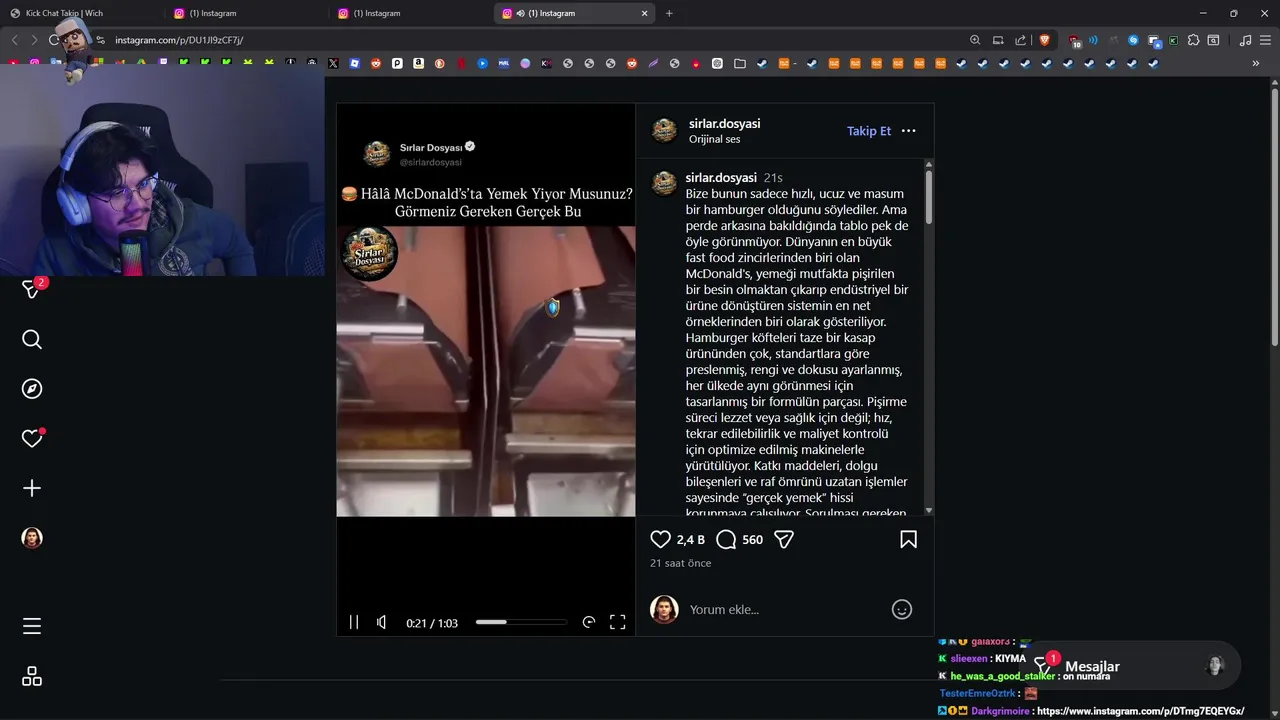Close the active Instagram tab
Image resolution: width=1280 pixels, height=720 pixels.
tap(645, 13)
